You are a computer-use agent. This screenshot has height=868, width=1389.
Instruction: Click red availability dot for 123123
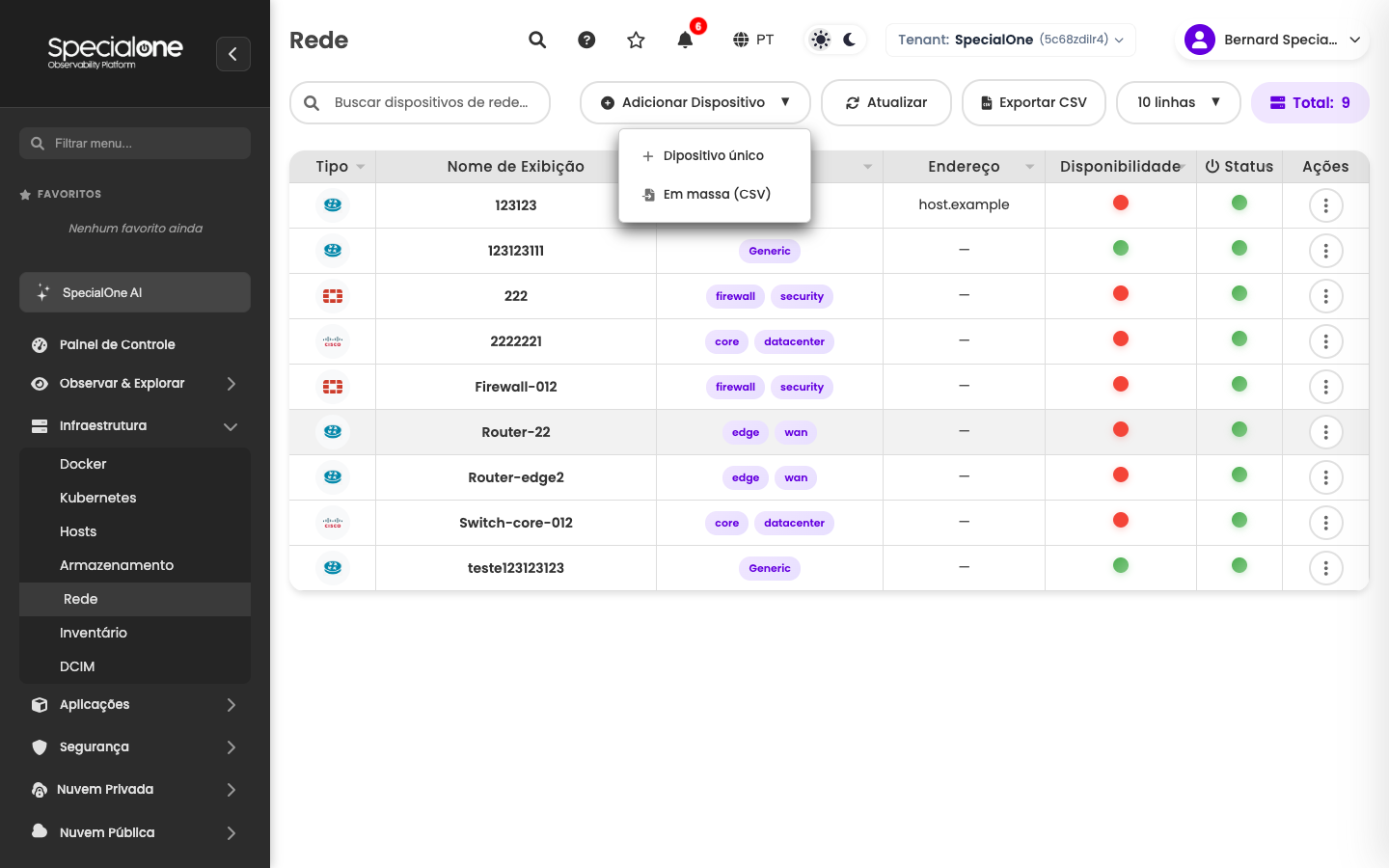1121,203
